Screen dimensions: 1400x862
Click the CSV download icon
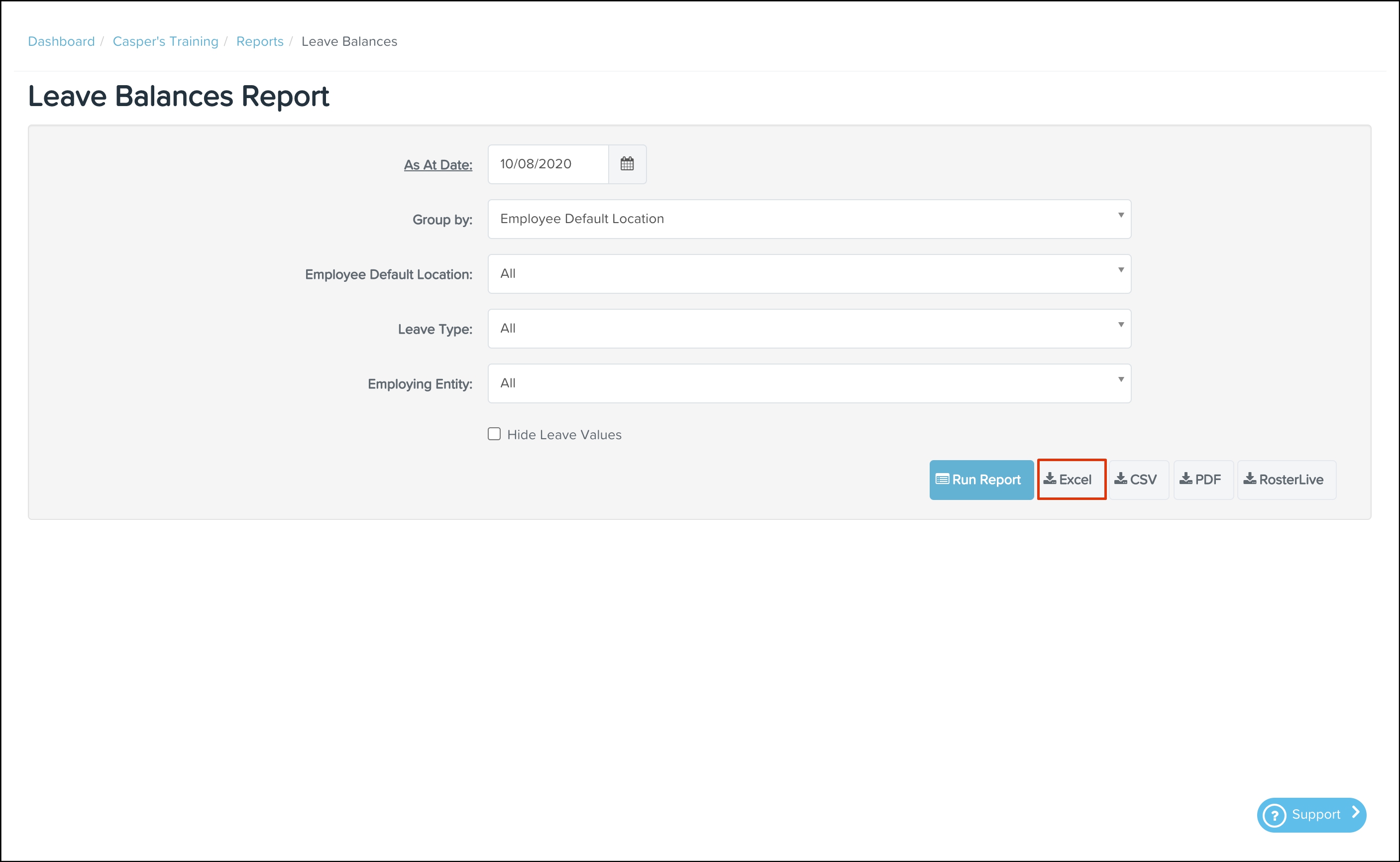tap(1120, 479)
